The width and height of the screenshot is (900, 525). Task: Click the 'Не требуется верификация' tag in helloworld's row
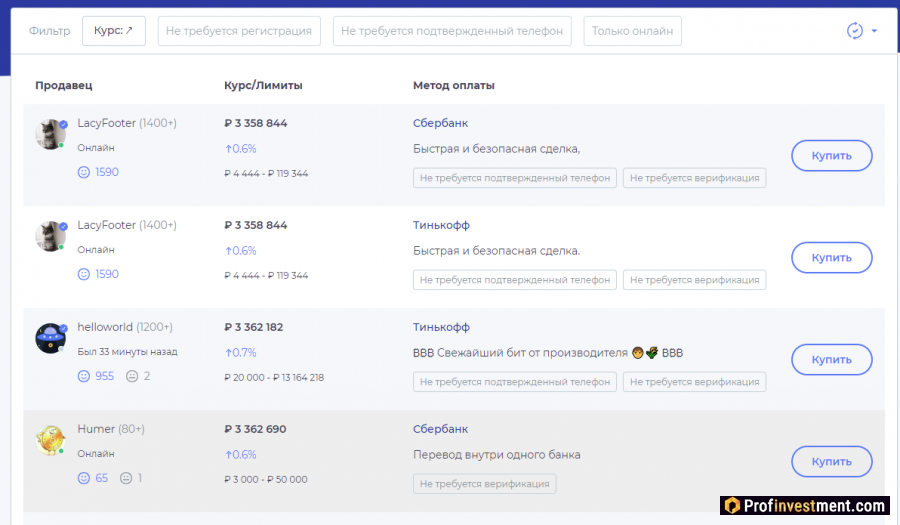click(695, 382)
